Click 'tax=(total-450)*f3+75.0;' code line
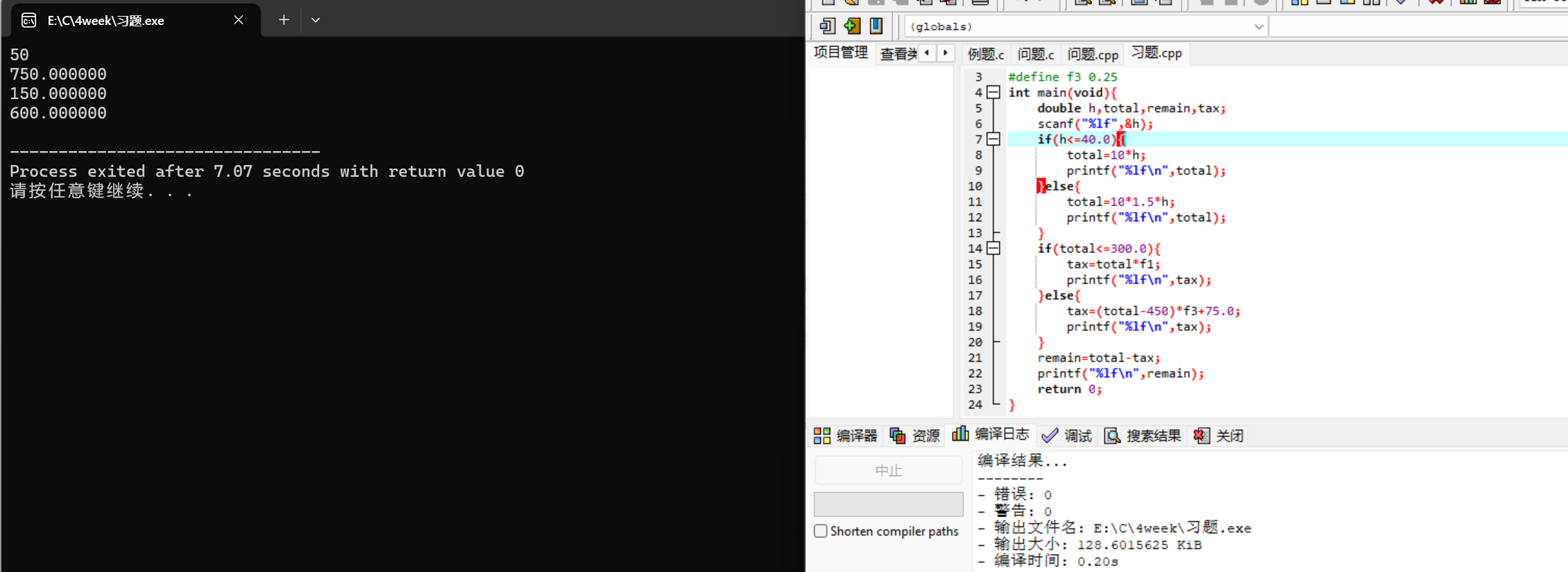1568x572 pixels. (x=1154, y=311)
